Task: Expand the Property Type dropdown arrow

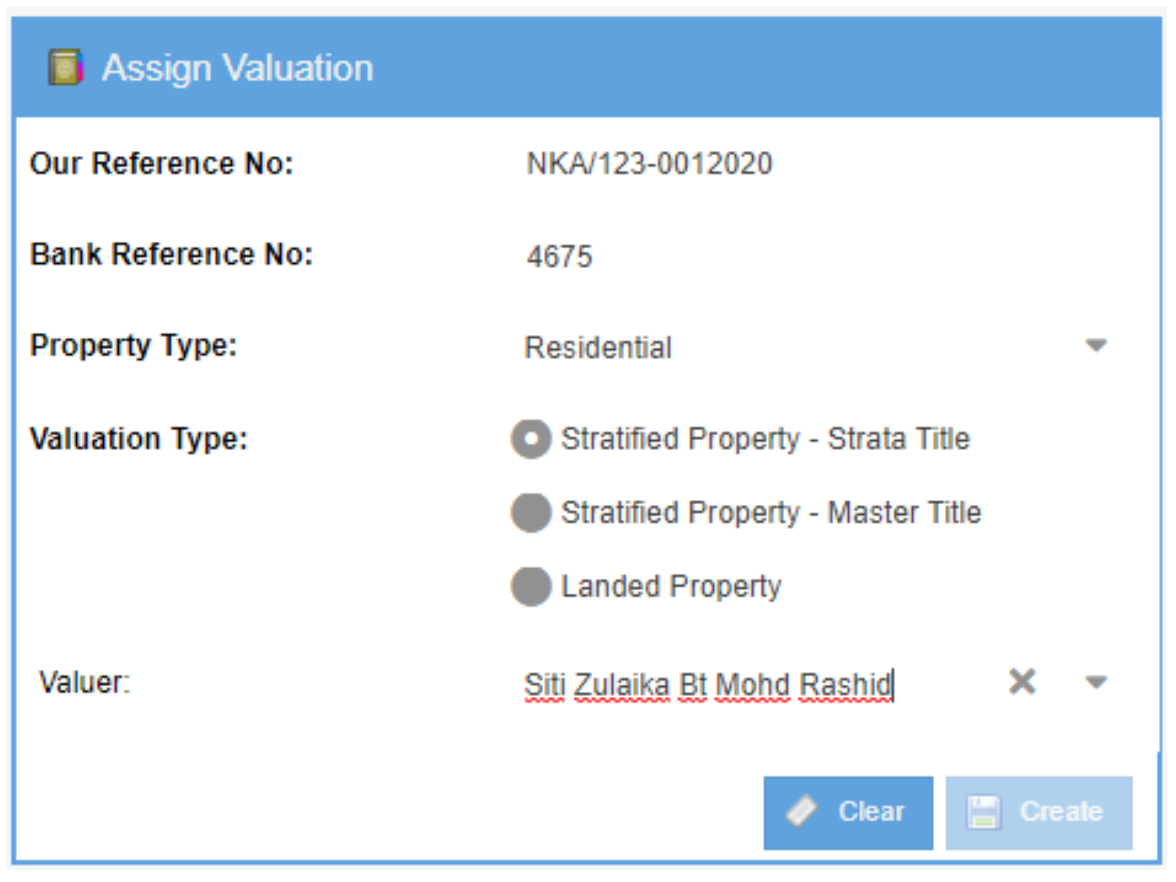Action: pos(1096,346)
